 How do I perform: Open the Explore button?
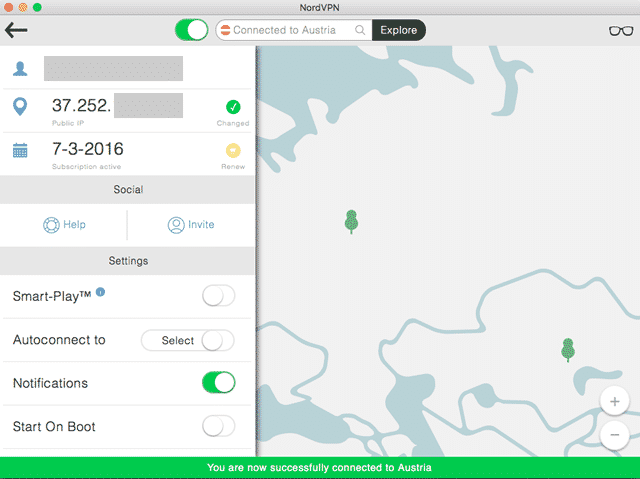click(399, 30)
